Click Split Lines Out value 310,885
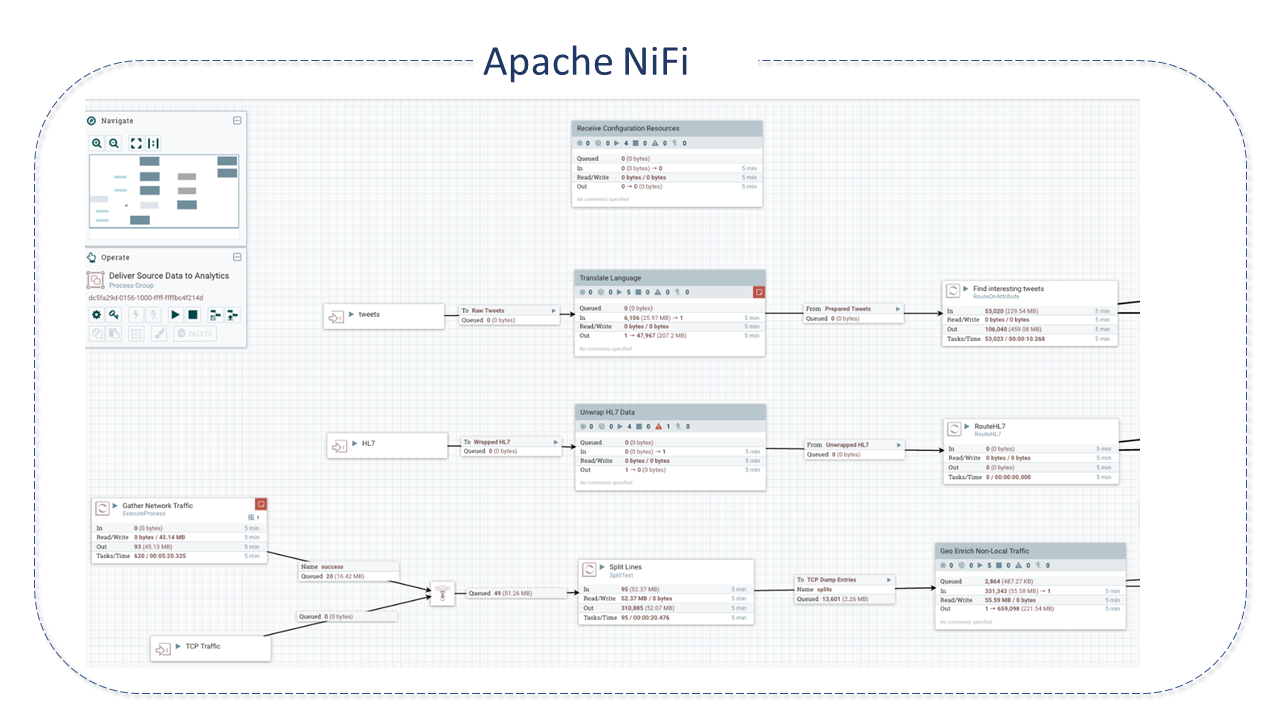The height and width of the screenshot is (720, 1280). (632, 608)
